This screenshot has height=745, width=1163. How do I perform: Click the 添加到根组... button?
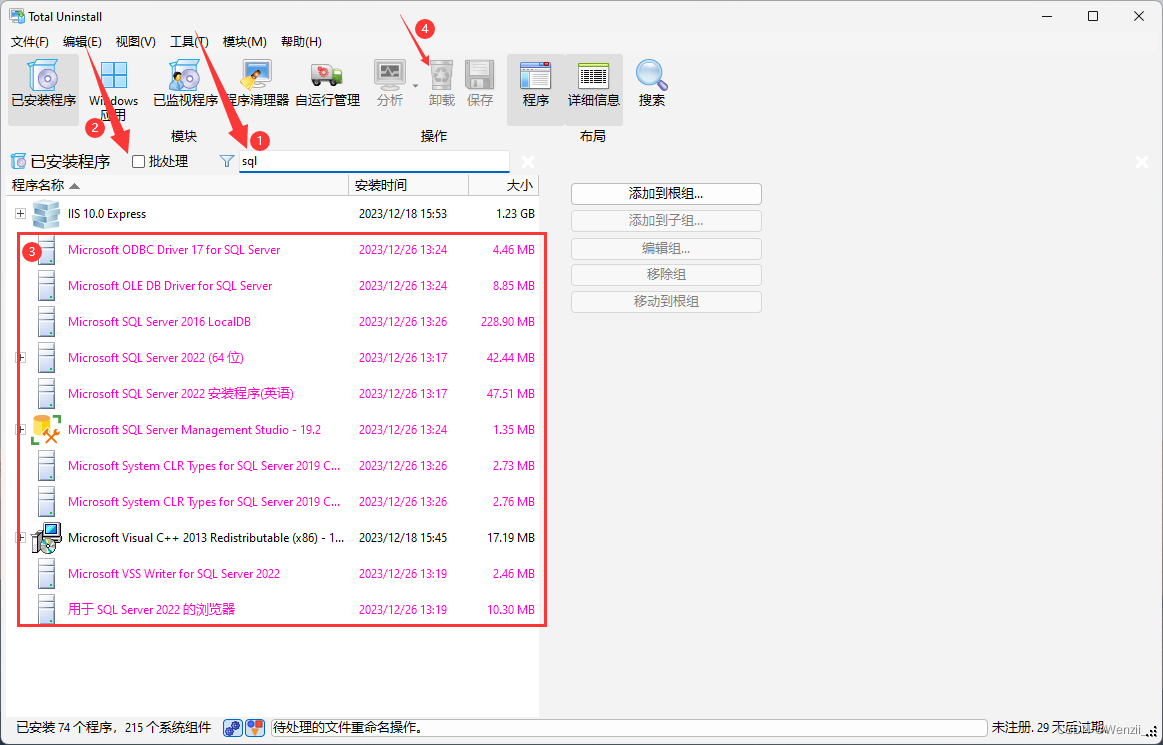pos(666,194)
